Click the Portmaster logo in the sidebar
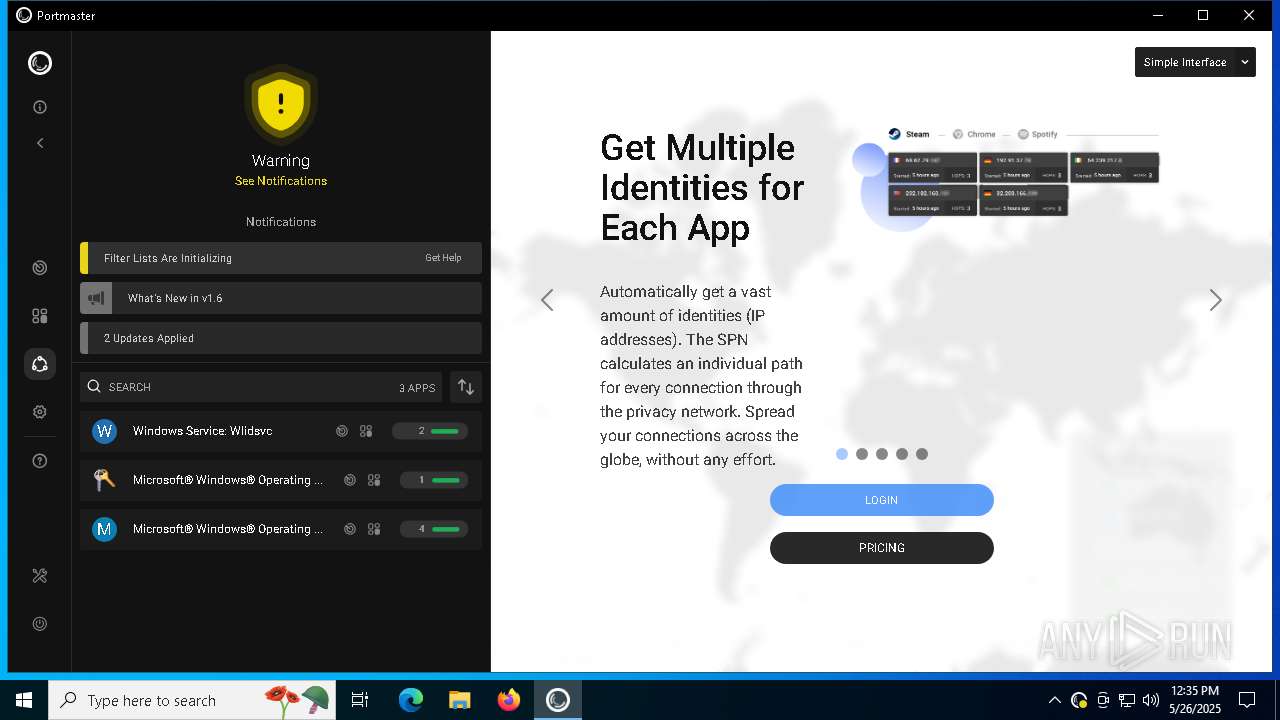The height and width of the screenshot is (720, 1280). coord(40,63)
